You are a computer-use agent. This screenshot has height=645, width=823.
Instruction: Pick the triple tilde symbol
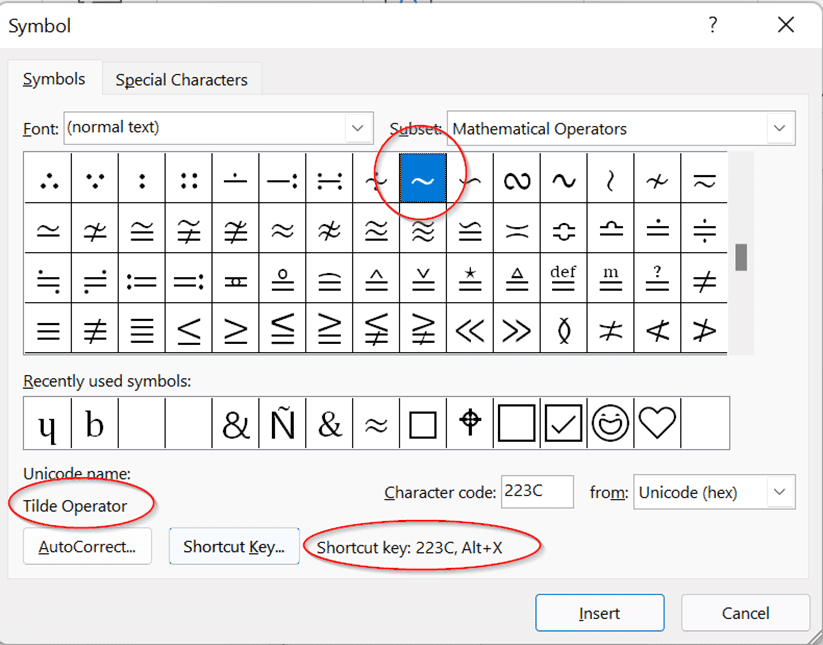(423, 228)
